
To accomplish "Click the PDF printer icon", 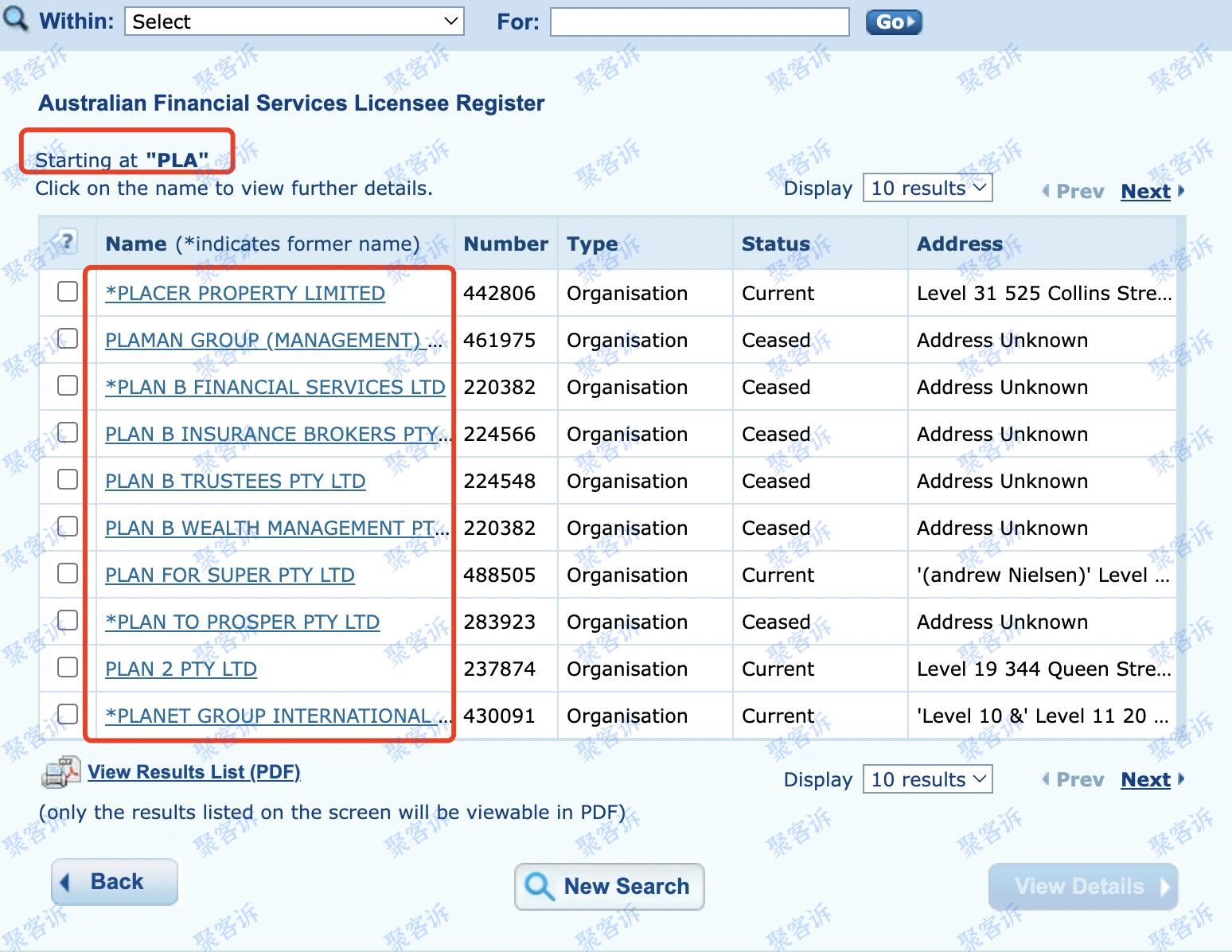I will pos(61,772).
